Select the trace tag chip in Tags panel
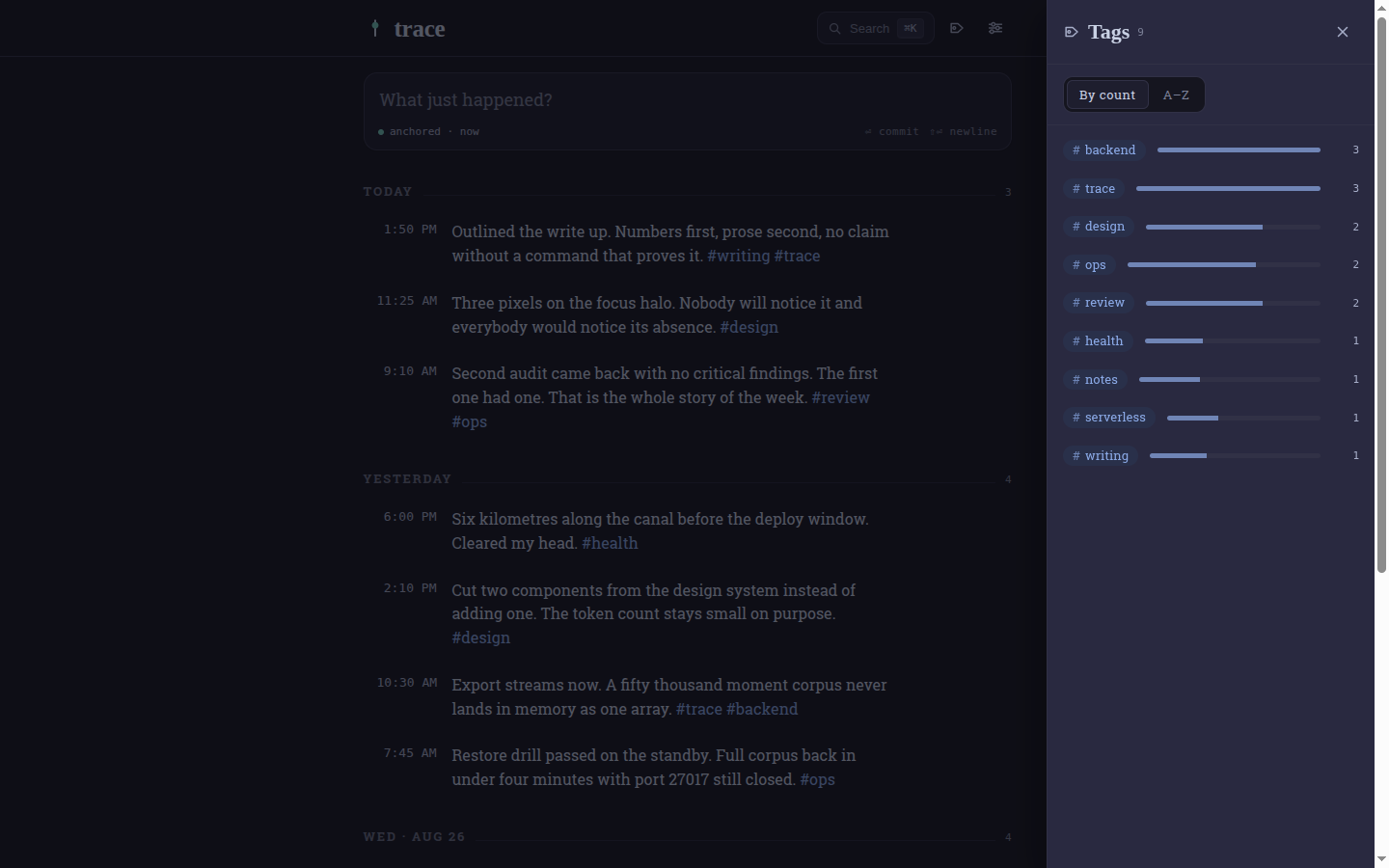Viewport: 1389px width, 868px height. pos(1094,189)
